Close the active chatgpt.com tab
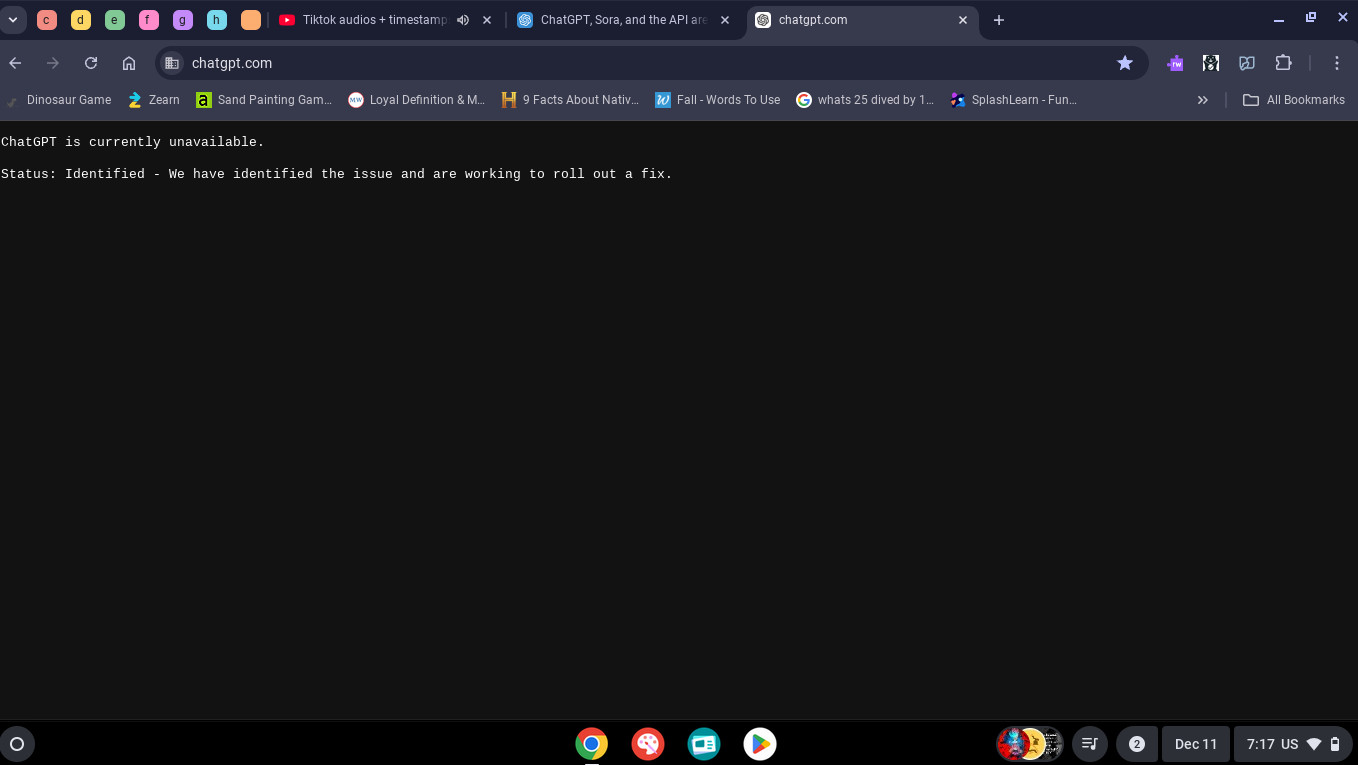The image size is (1358, 765). tap(963, 20)
